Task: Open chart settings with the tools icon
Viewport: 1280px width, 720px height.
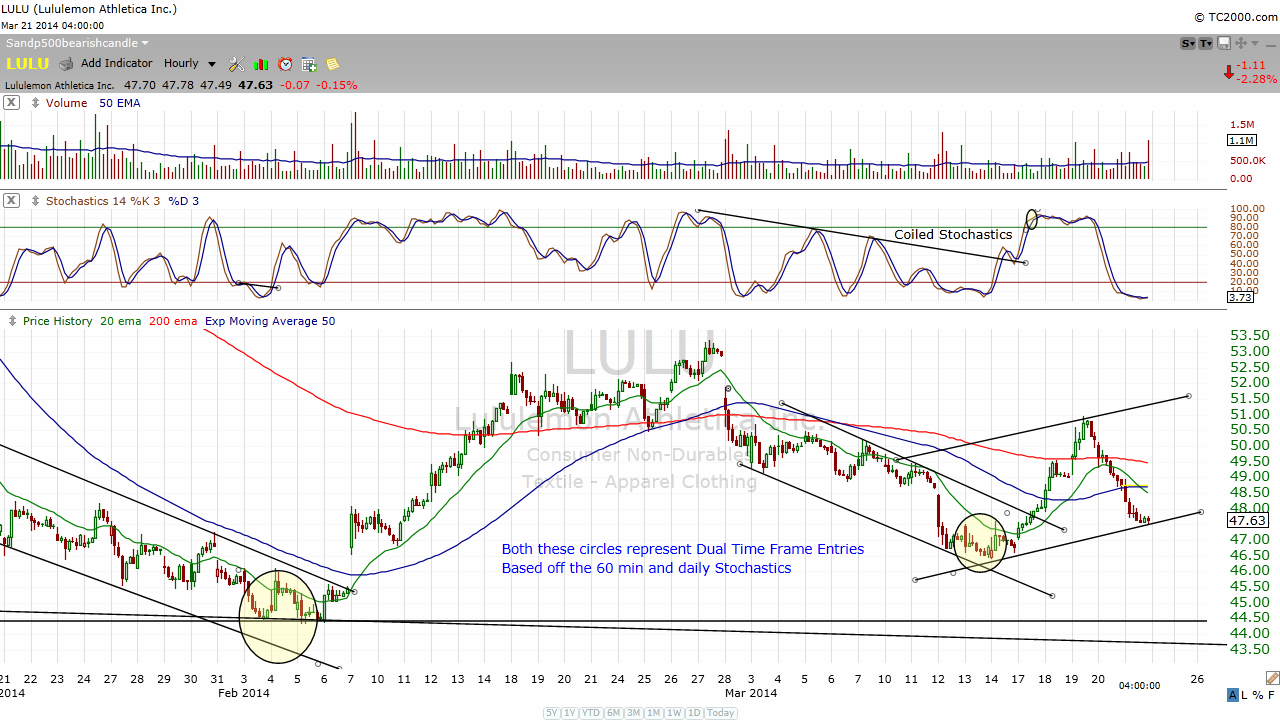Action: coord(236,64)
